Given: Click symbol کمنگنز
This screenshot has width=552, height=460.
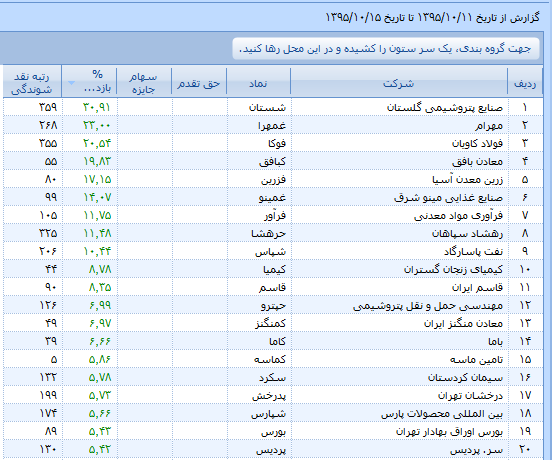Looking at the screenshot, I should click(270, 323).
